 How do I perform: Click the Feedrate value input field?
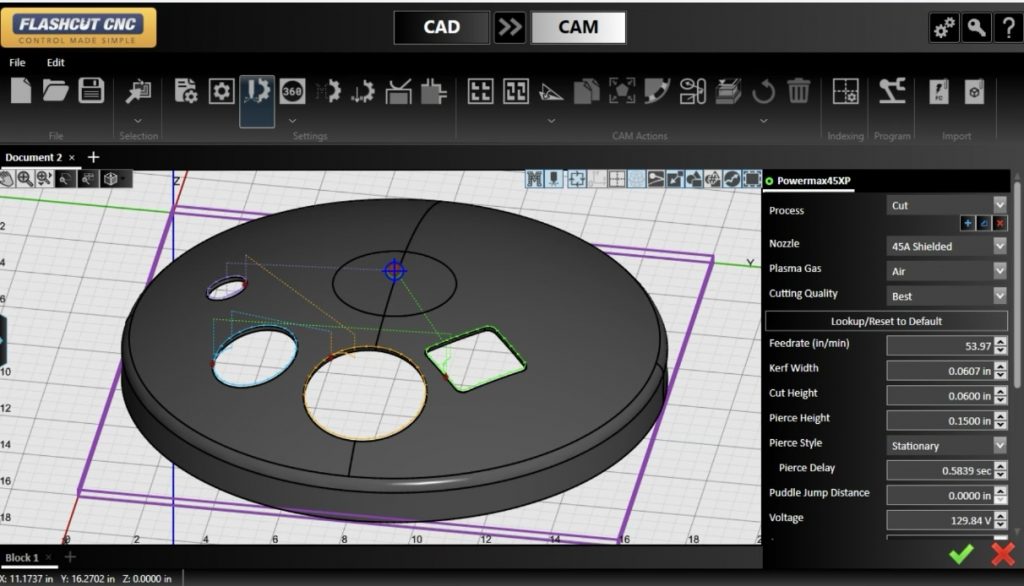click(940, 343)
